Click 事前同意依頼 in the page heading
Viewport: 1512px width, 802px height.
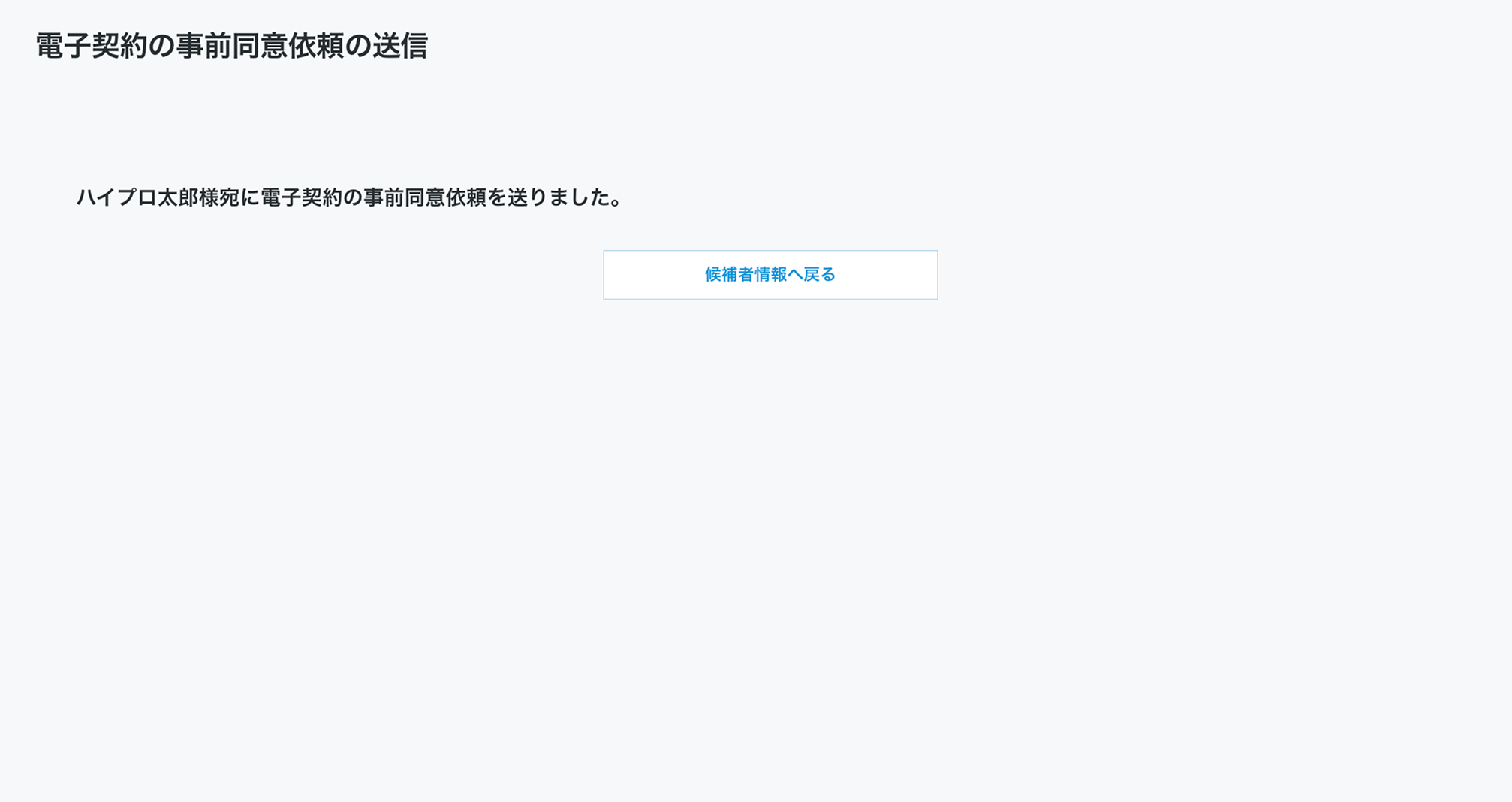[x=260, y=46]
